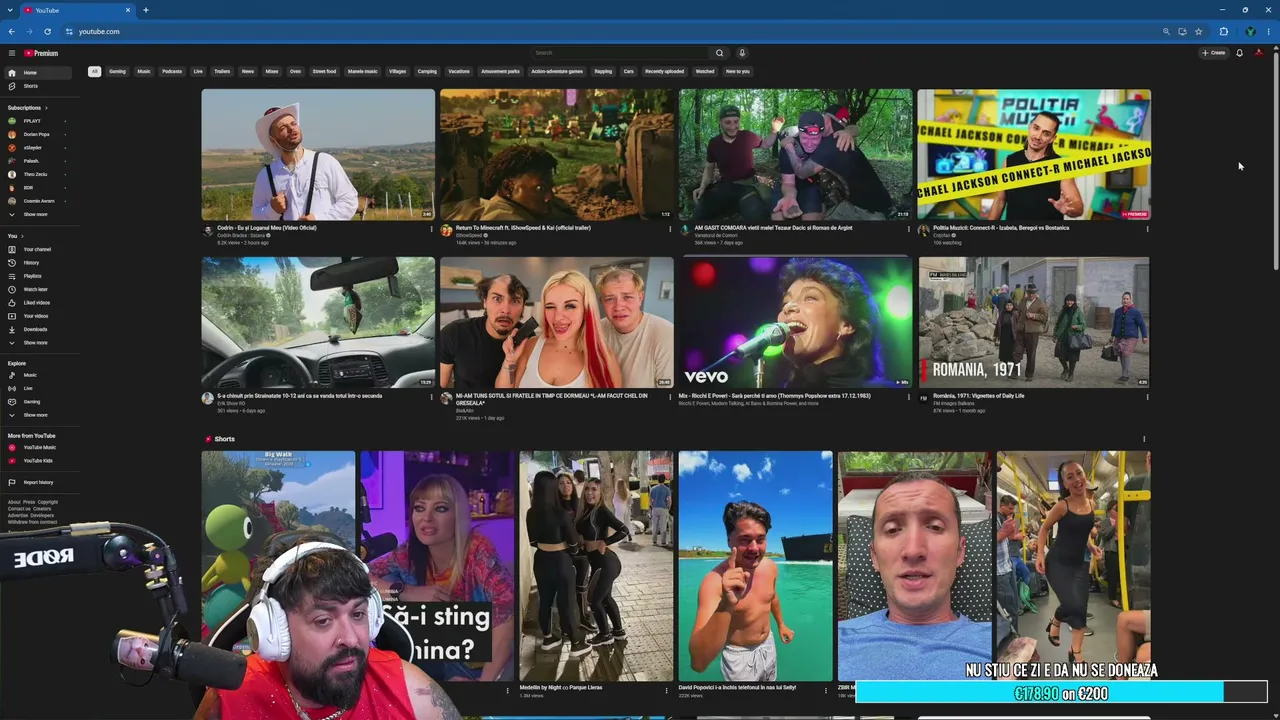Play the Romania, 1971 video thumbnail
Image resolution: width=1280 pixels, height=720 pixels.
(1034, 322)
